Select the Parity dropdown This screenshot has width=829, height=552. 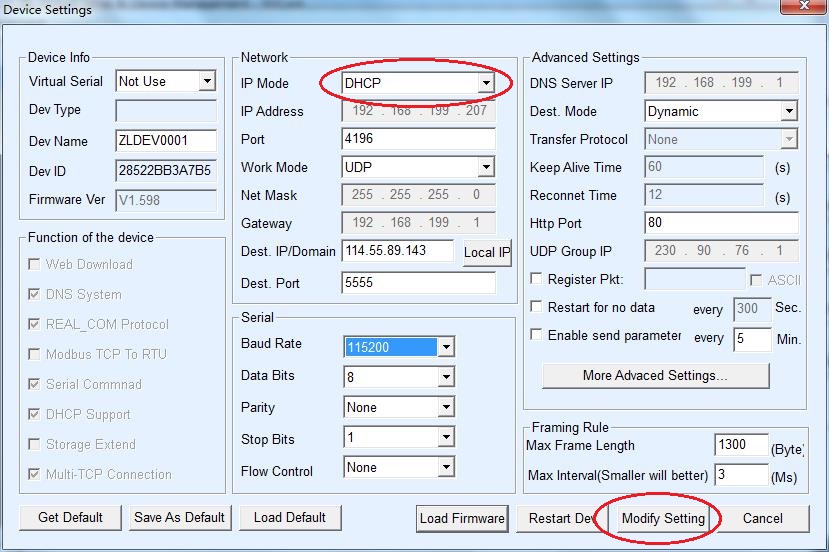click(446, 407)
